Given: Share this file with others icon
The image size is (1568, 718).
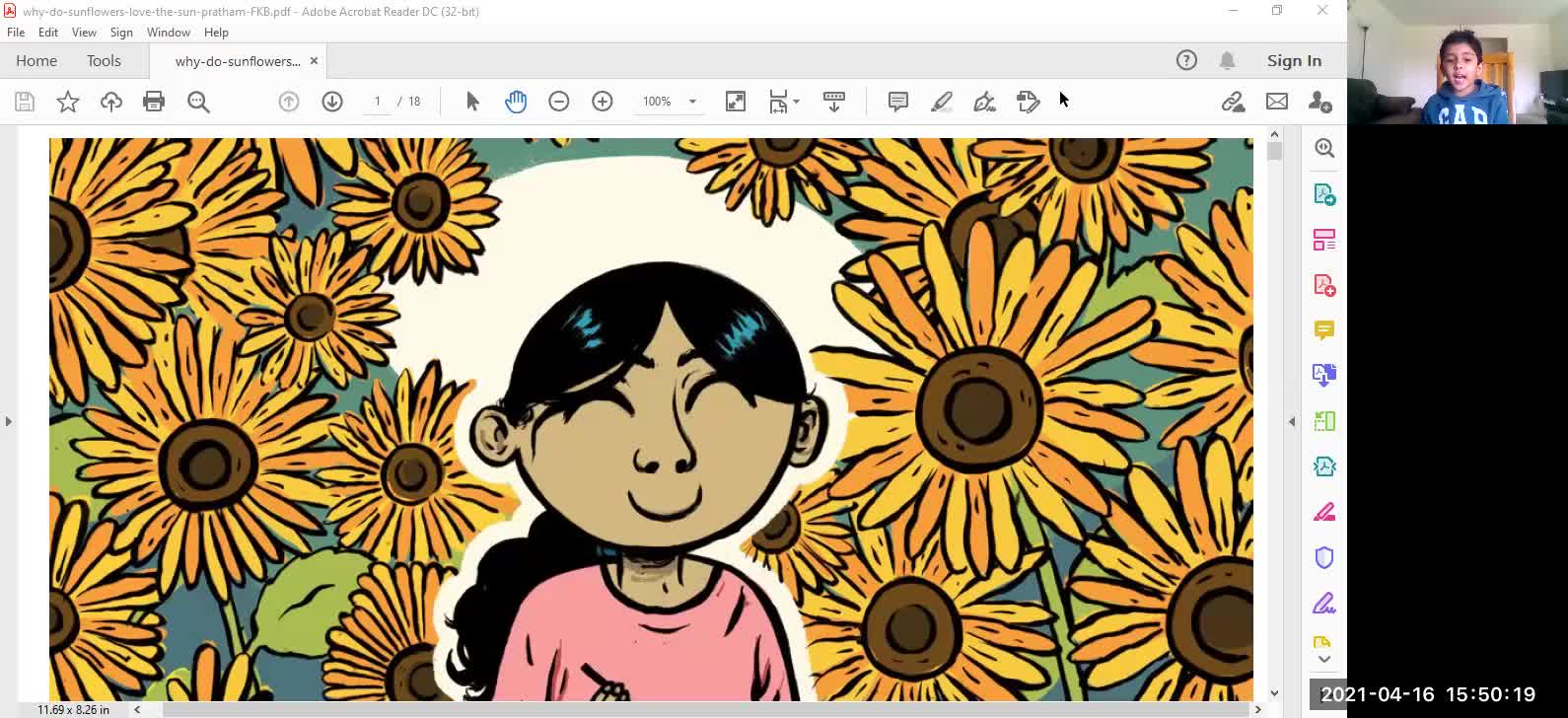Looking at the screenshot, I should [1320, 102].
